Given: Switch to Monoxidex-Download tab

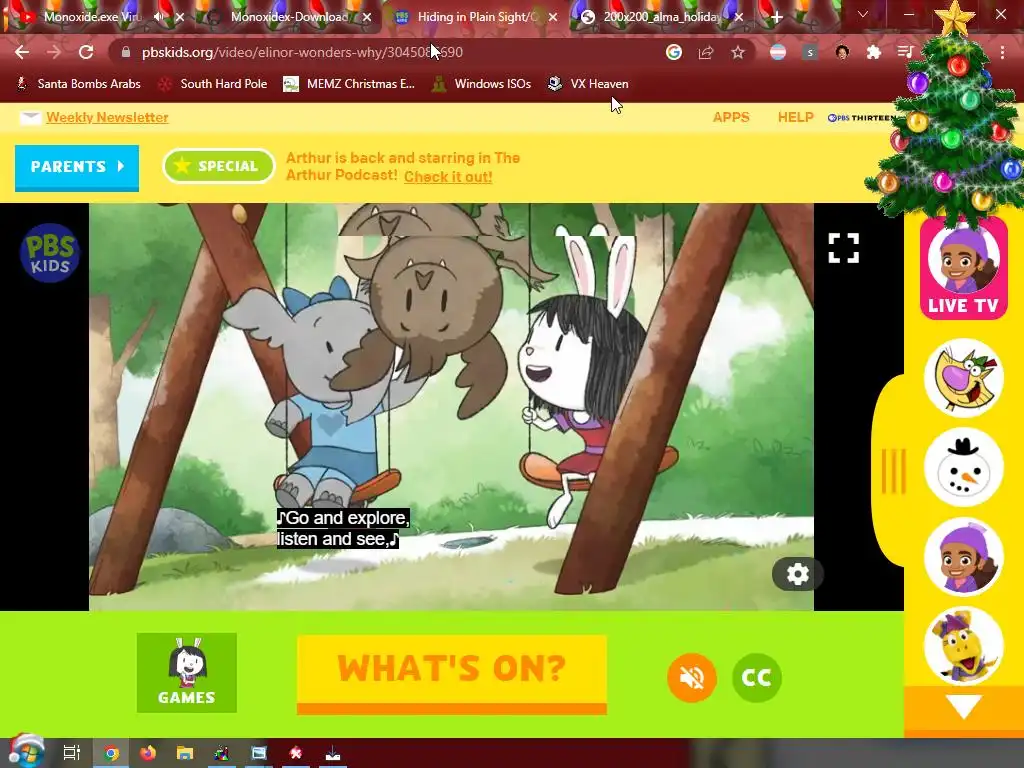Looking at the screenshot, I should pyautogui.click(x=287, y=17).
